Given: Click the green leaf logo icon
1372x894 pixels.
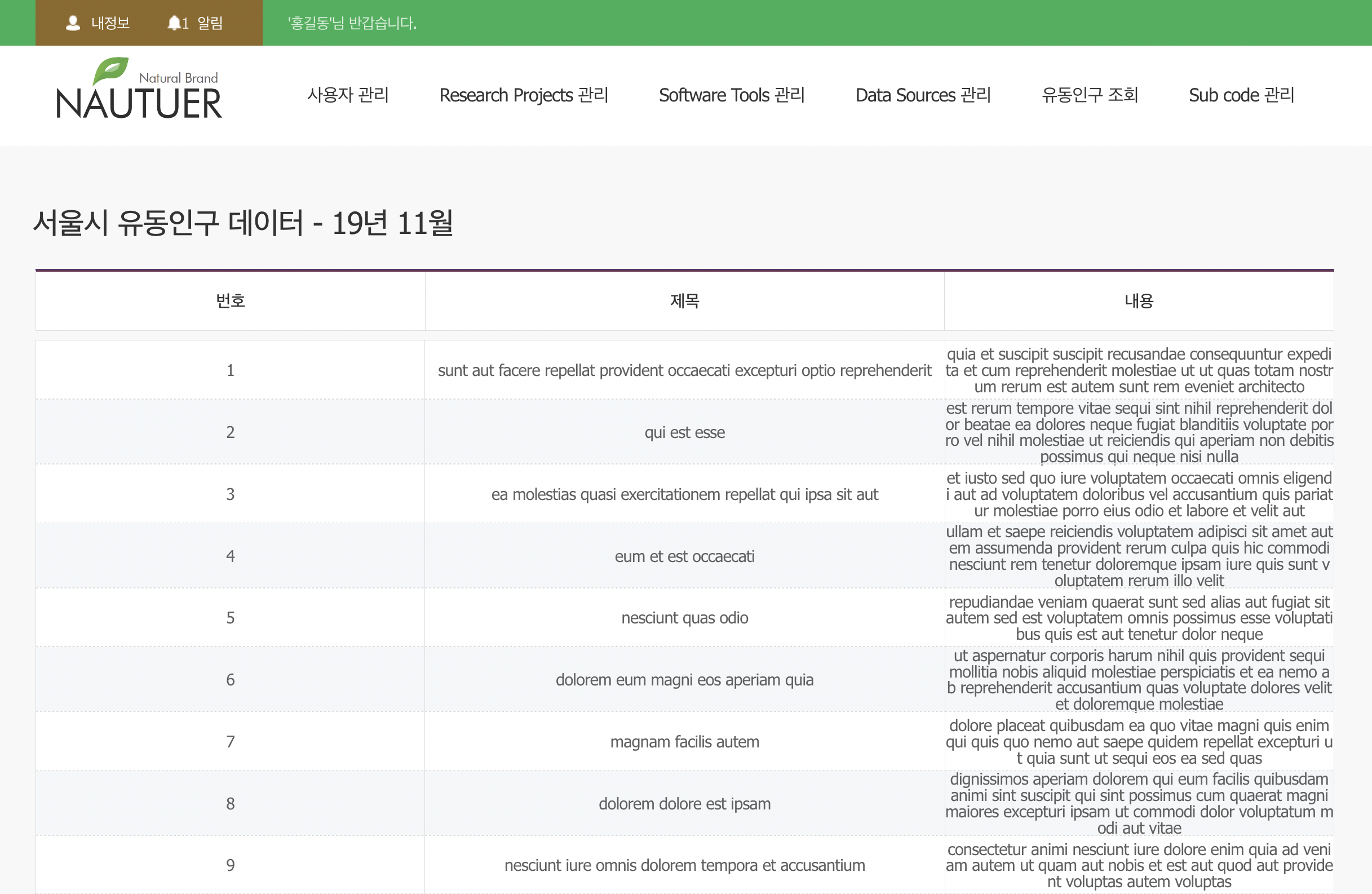Looking at the screenshot, I should point(110,70).
